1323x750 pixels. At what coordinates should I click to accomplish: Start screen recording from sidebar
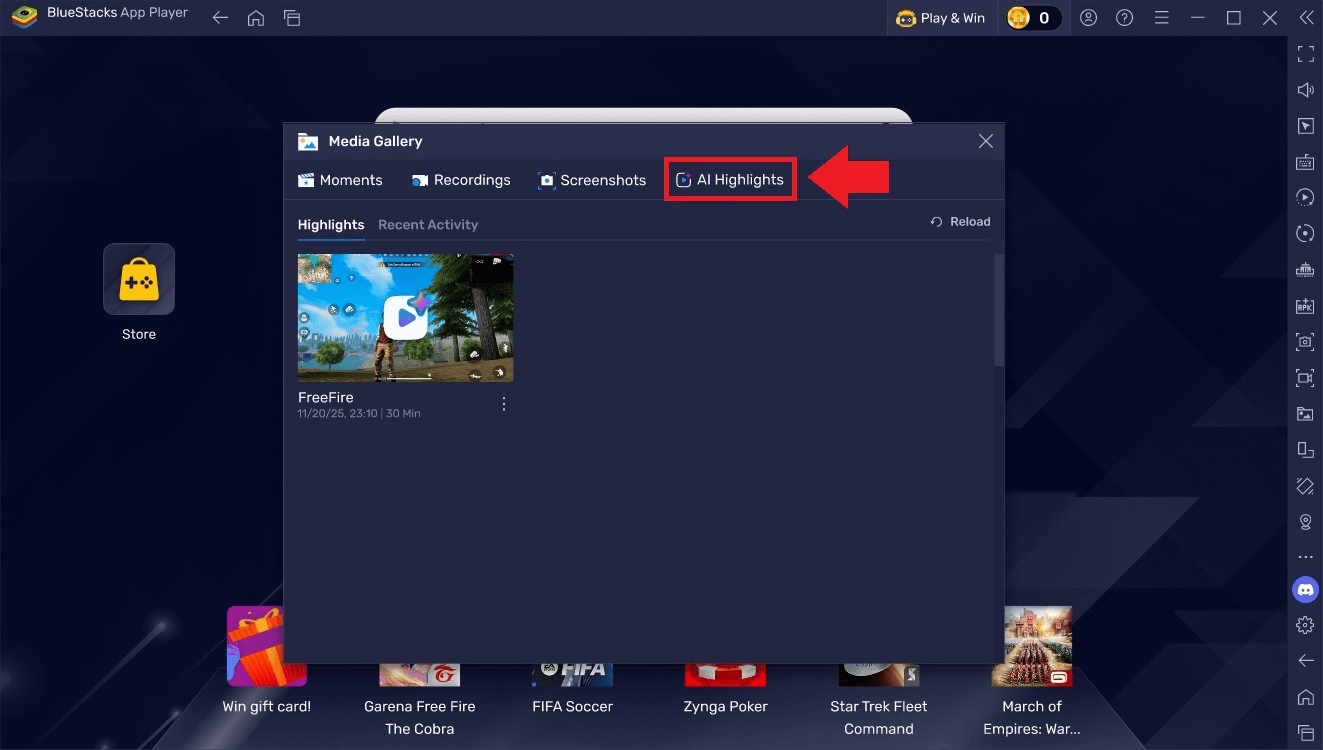coord(1305,378)
